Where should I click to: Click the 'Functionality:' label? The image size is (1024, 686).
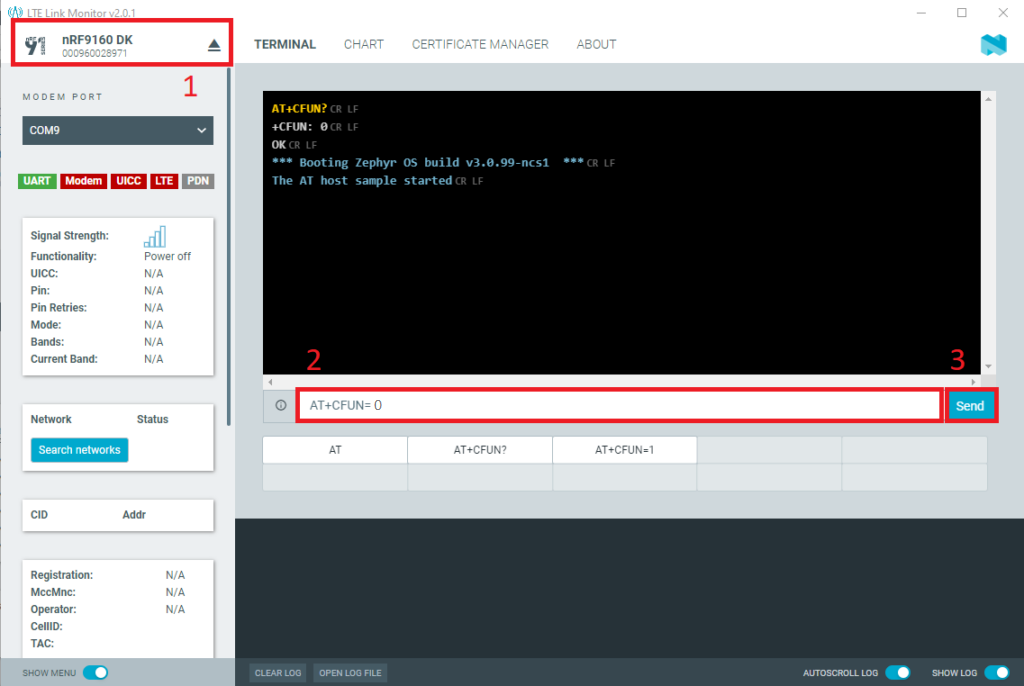click(63, 256)
